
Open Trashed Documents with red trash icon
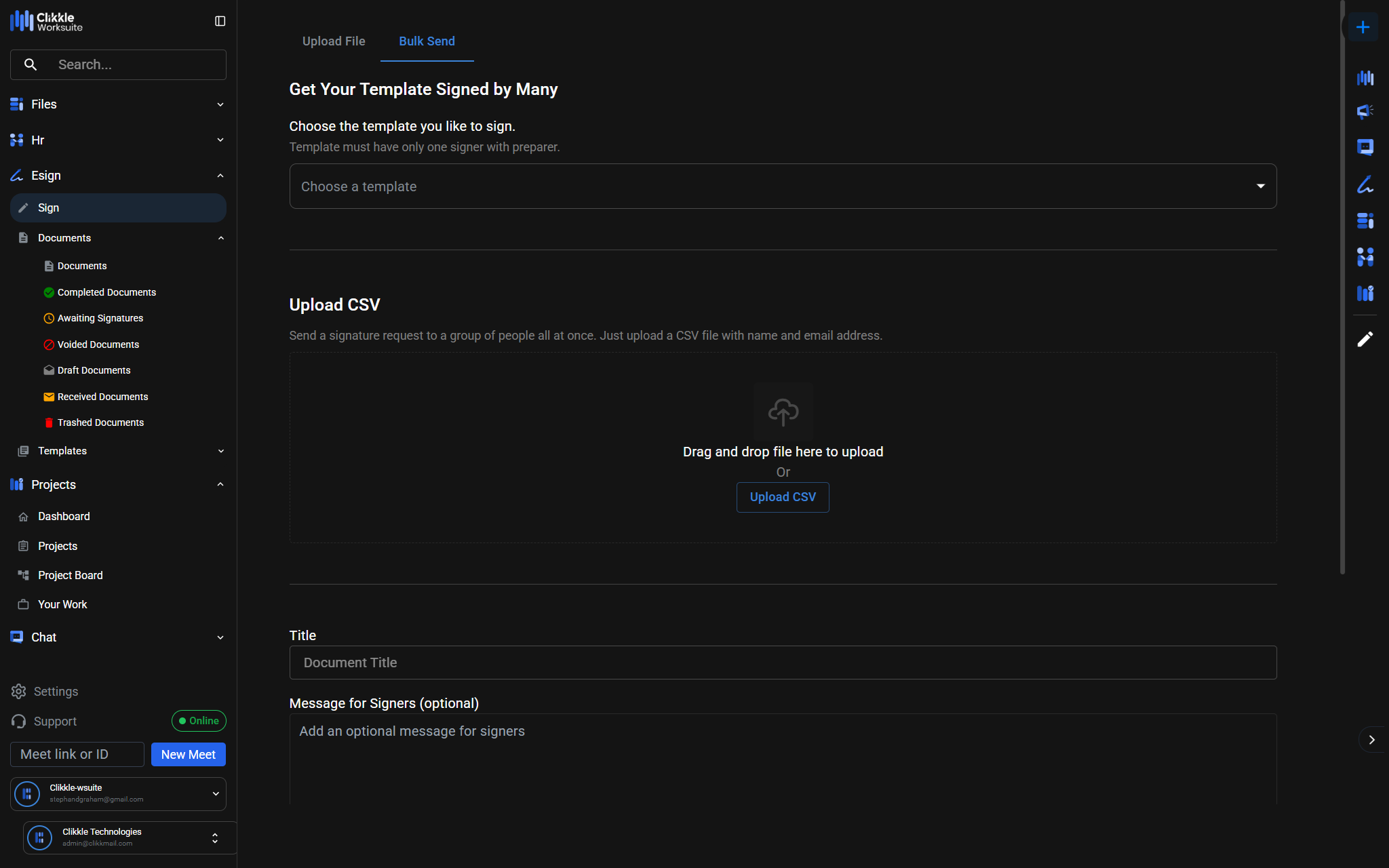point(100,422)
